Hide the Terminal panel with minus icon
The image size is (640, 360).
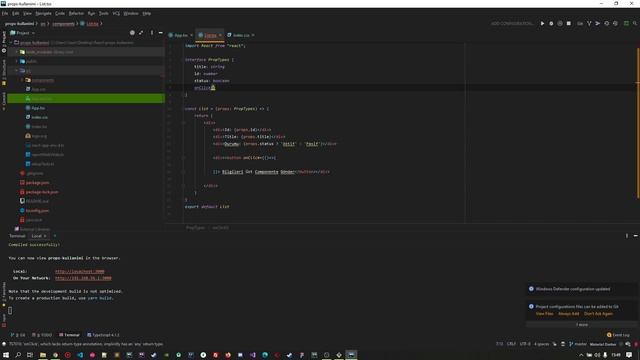(636, 236)
